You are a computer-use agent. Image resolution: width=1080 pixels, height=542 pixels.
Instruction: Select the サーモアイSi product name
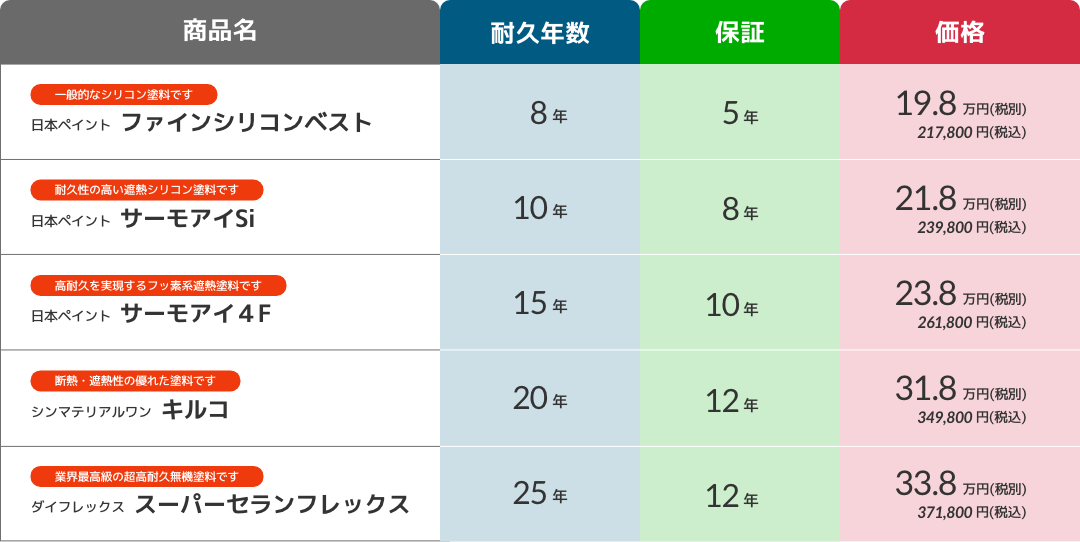click(x=188, y=218)
